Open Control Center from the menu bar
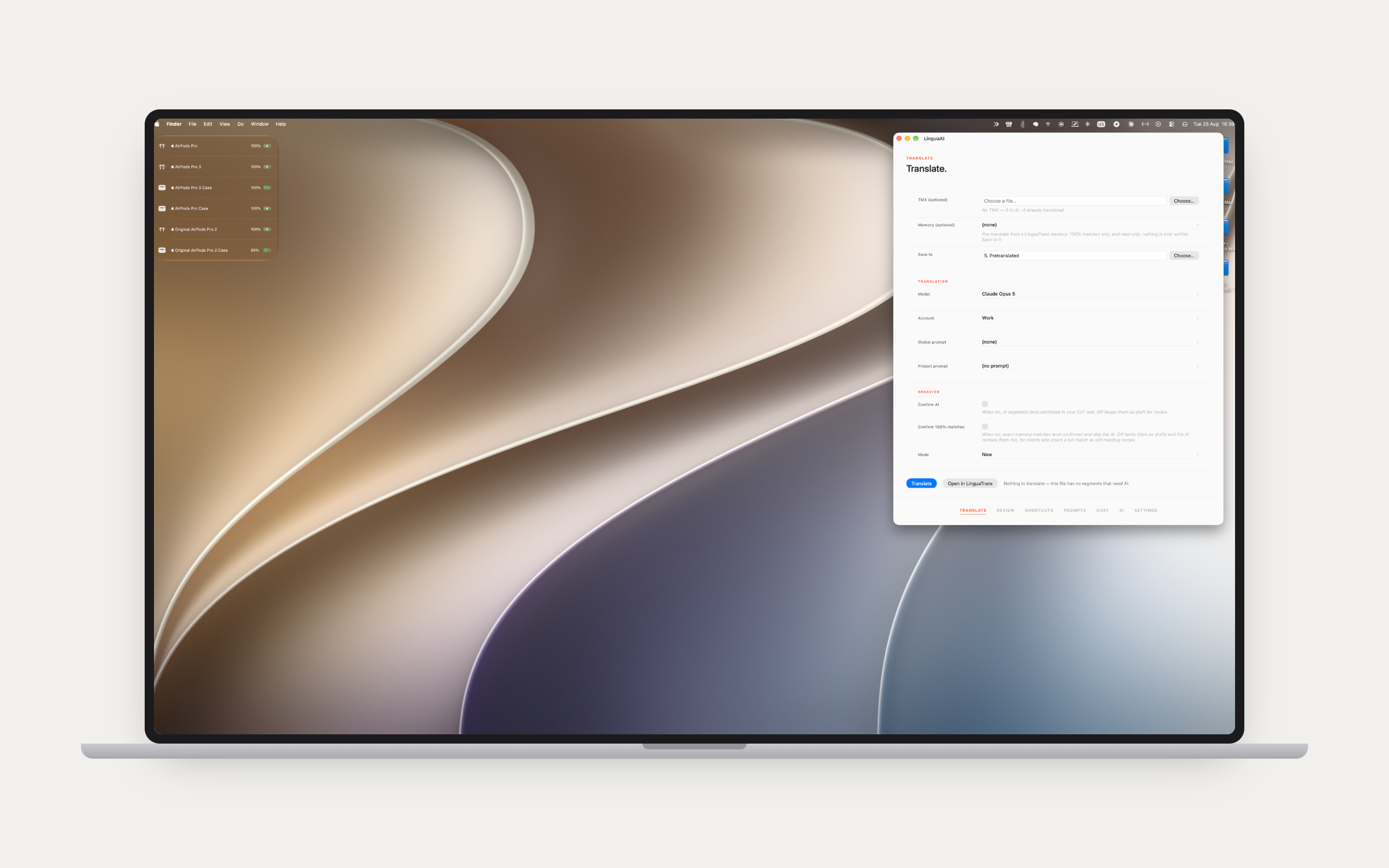 pyautogui.click(x=1171, y=124)
